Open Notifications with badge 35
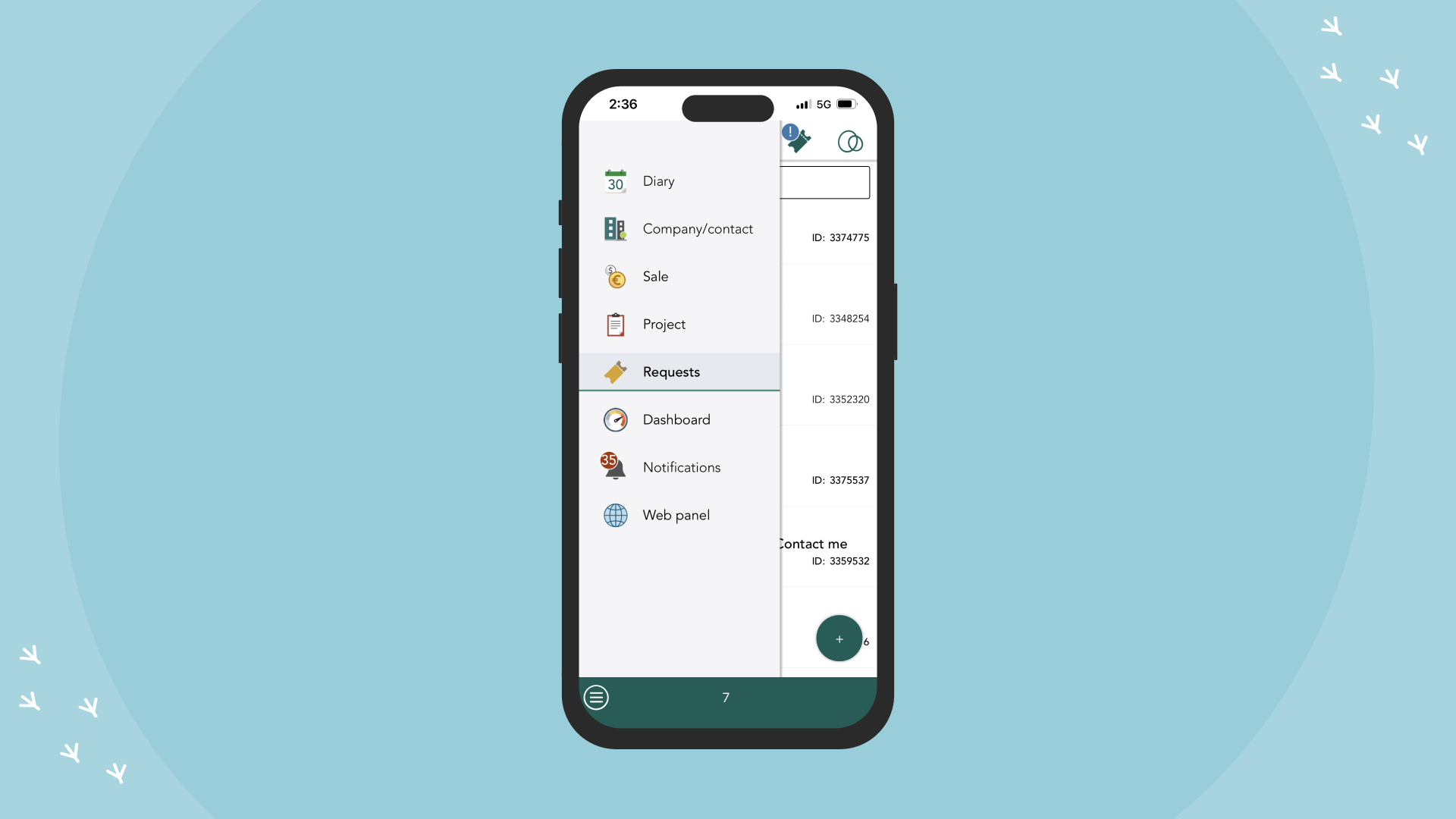 click(680, 467)
